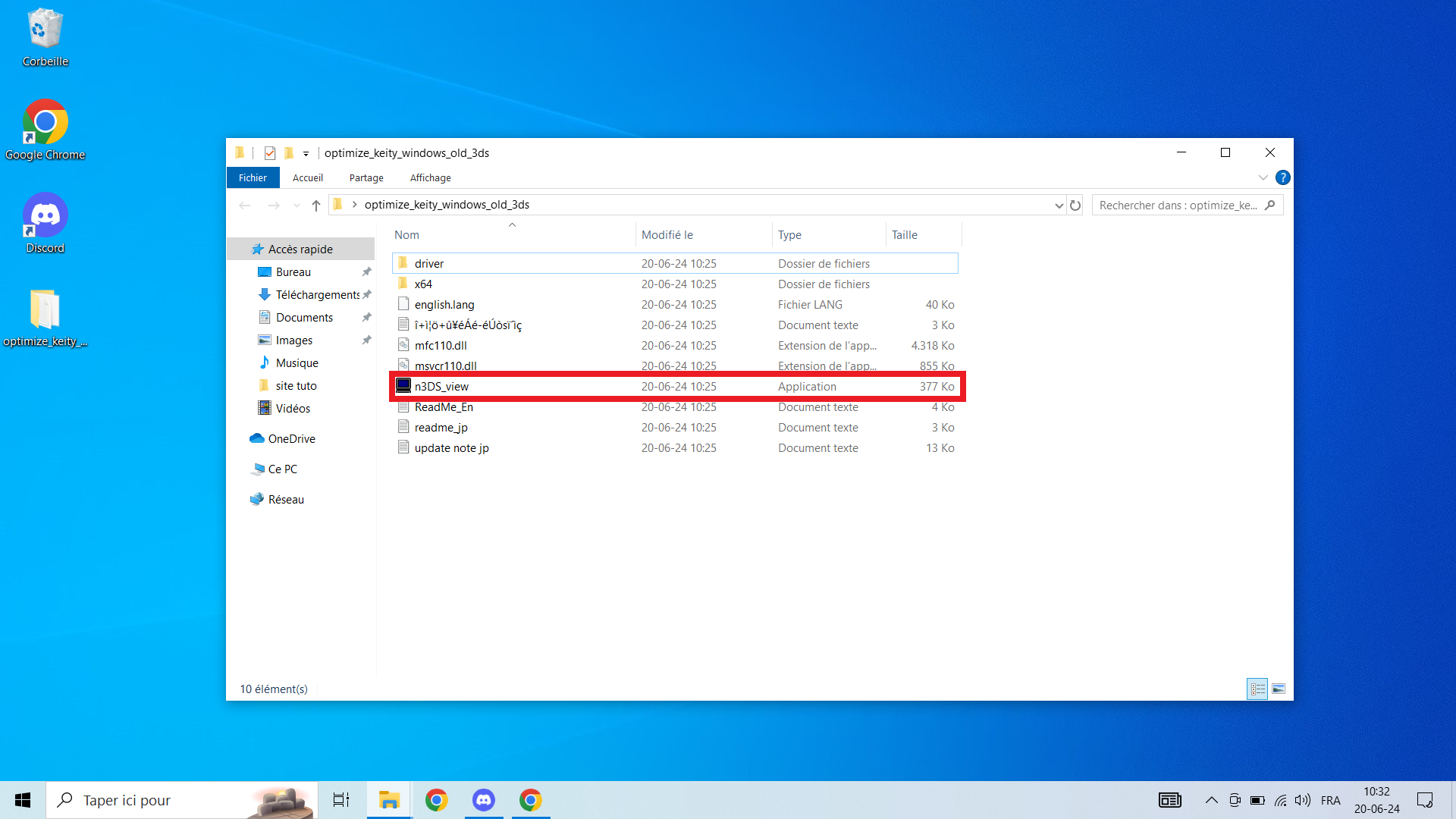Click the Properties quick access toolbar icon

point(269,153)
